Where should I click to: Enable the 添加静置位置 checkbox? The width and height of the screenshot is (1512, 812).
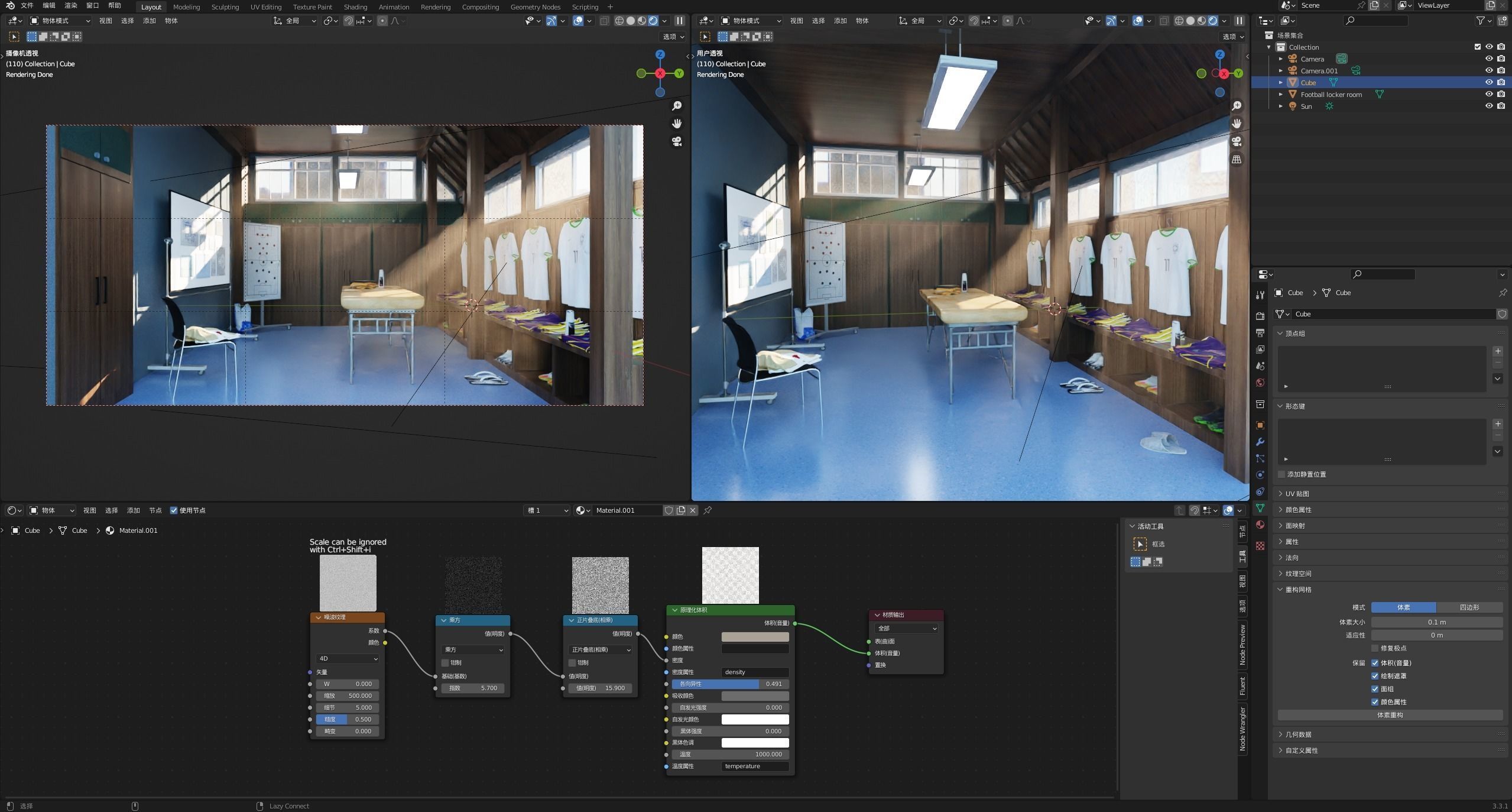tap(1281, 474)
